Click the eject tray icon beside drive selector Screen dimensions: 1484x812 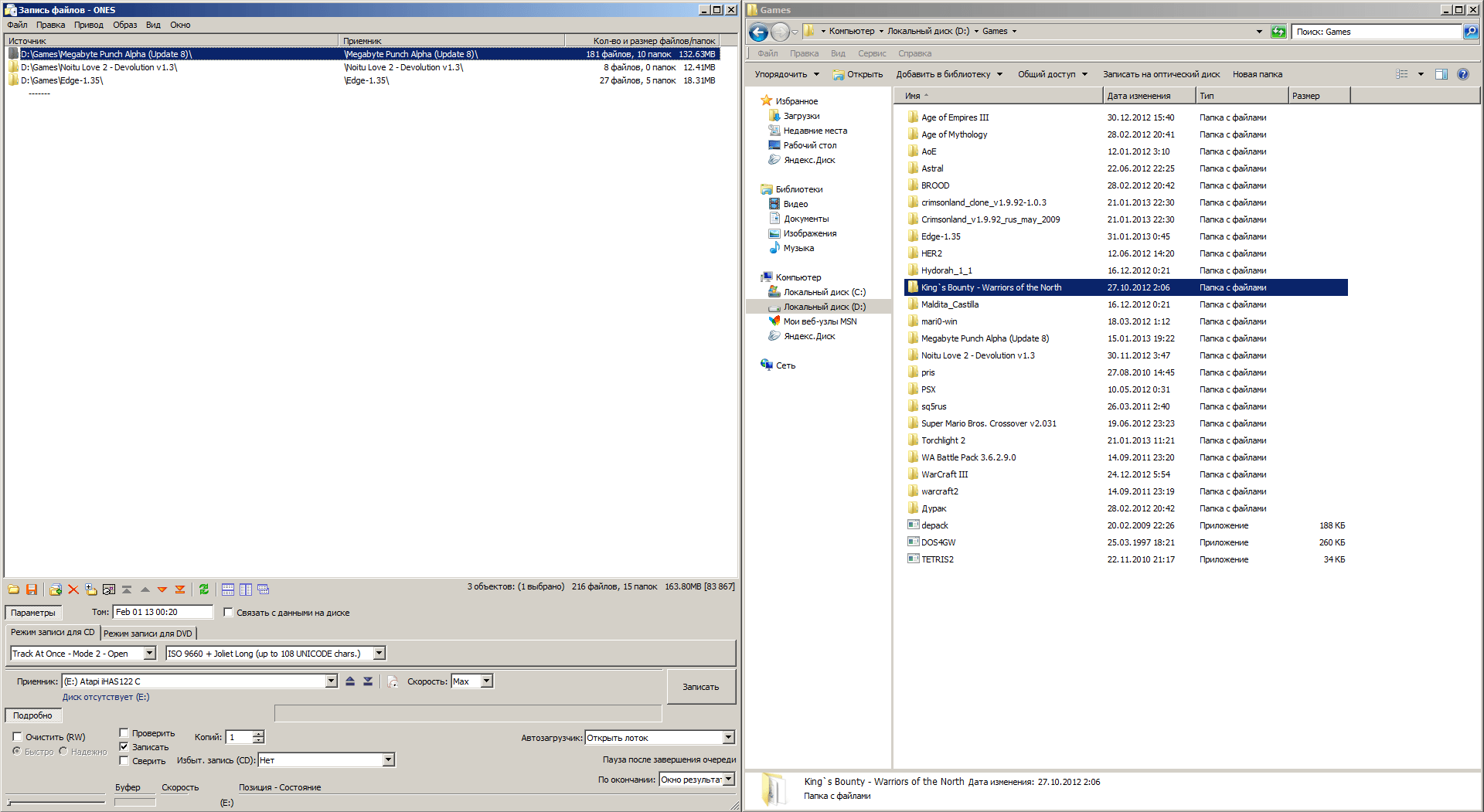(x=350, y=681)
